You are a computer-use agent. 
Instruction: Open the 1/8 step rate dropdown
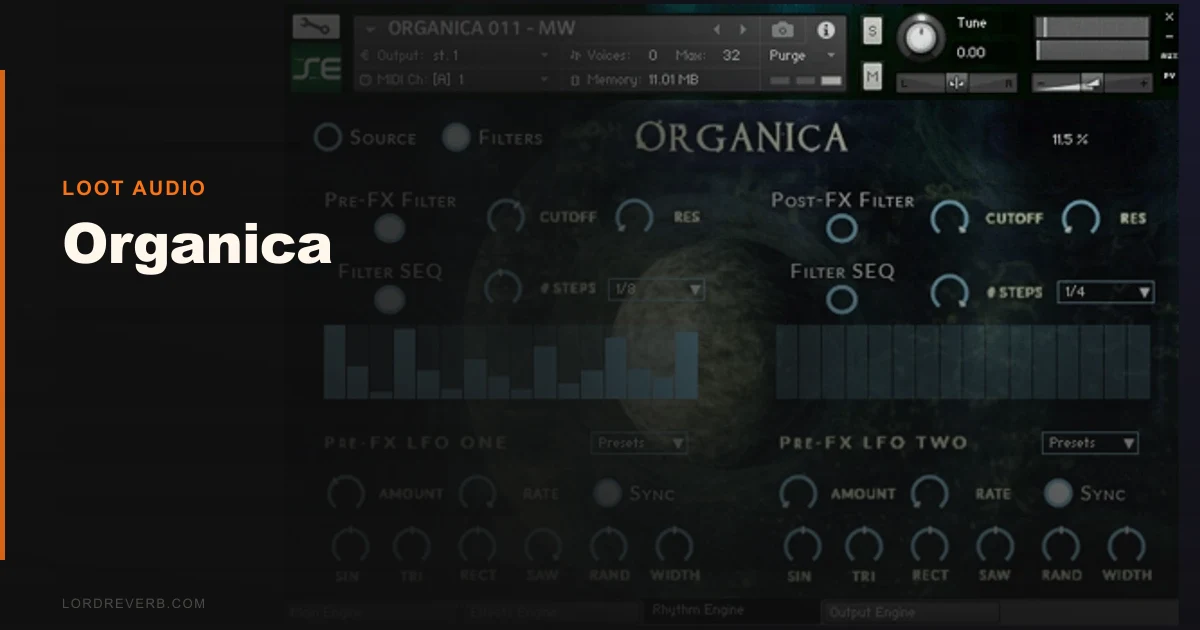point(656,291)
